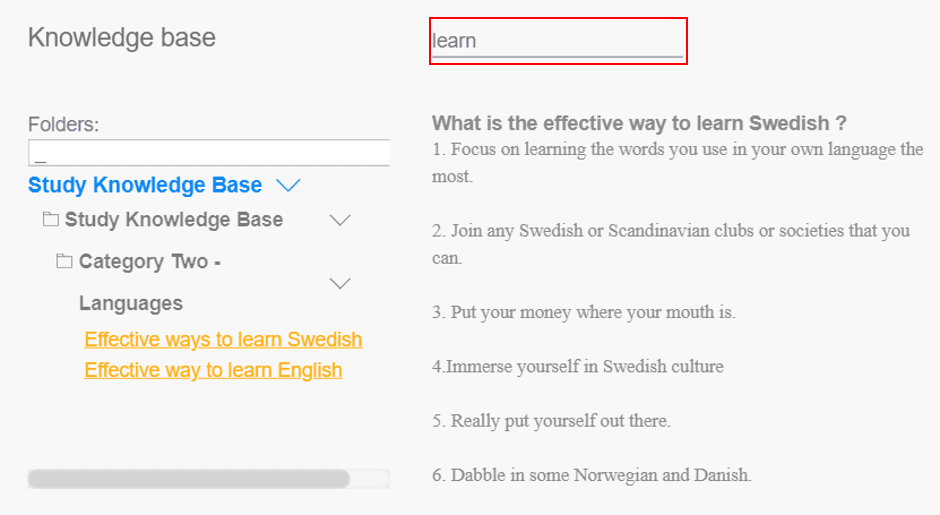Screen dimensions: 940x515
Task: Click tip four about Swedish culture
Action: (x=578, y=366)
